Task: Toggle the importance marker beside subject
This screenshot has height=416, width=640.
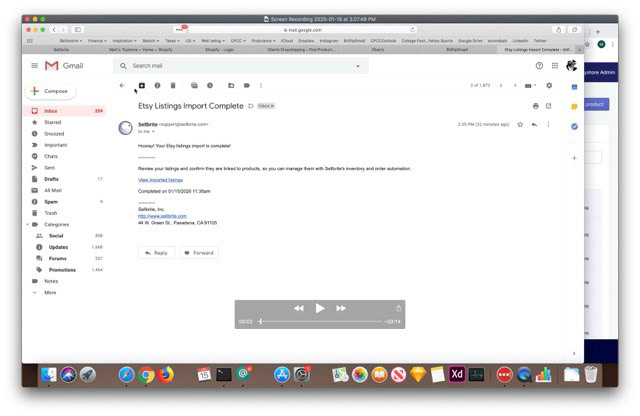Action: click(x=251, y=106)
